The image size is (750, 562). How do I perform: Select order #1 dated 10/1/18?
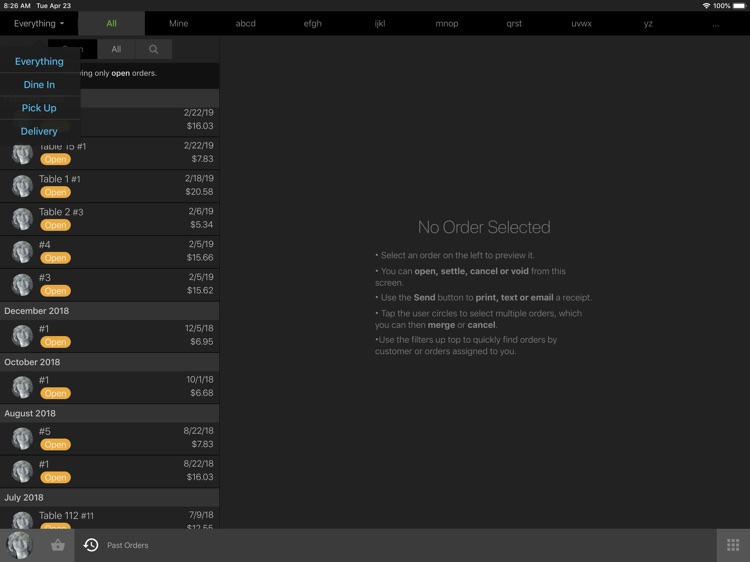coord(110,387)
